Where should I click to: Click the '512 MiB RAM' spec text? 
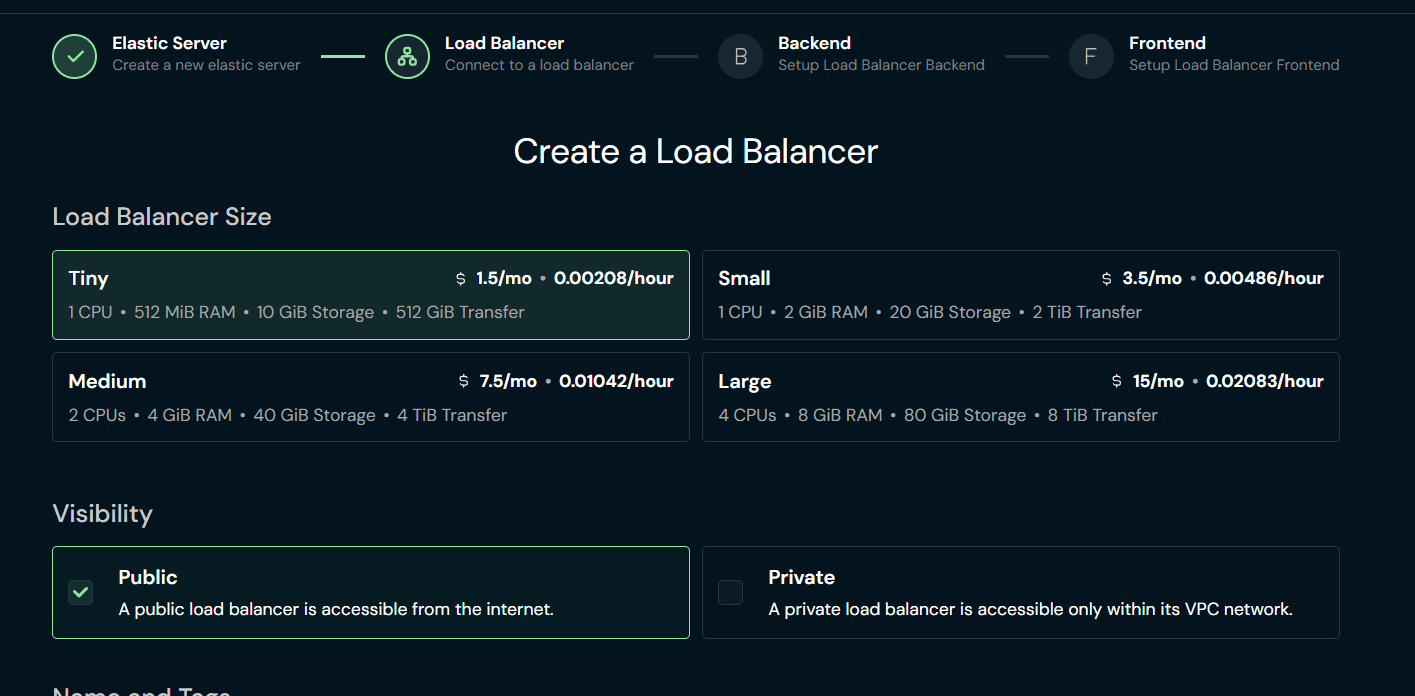point(185,312)
